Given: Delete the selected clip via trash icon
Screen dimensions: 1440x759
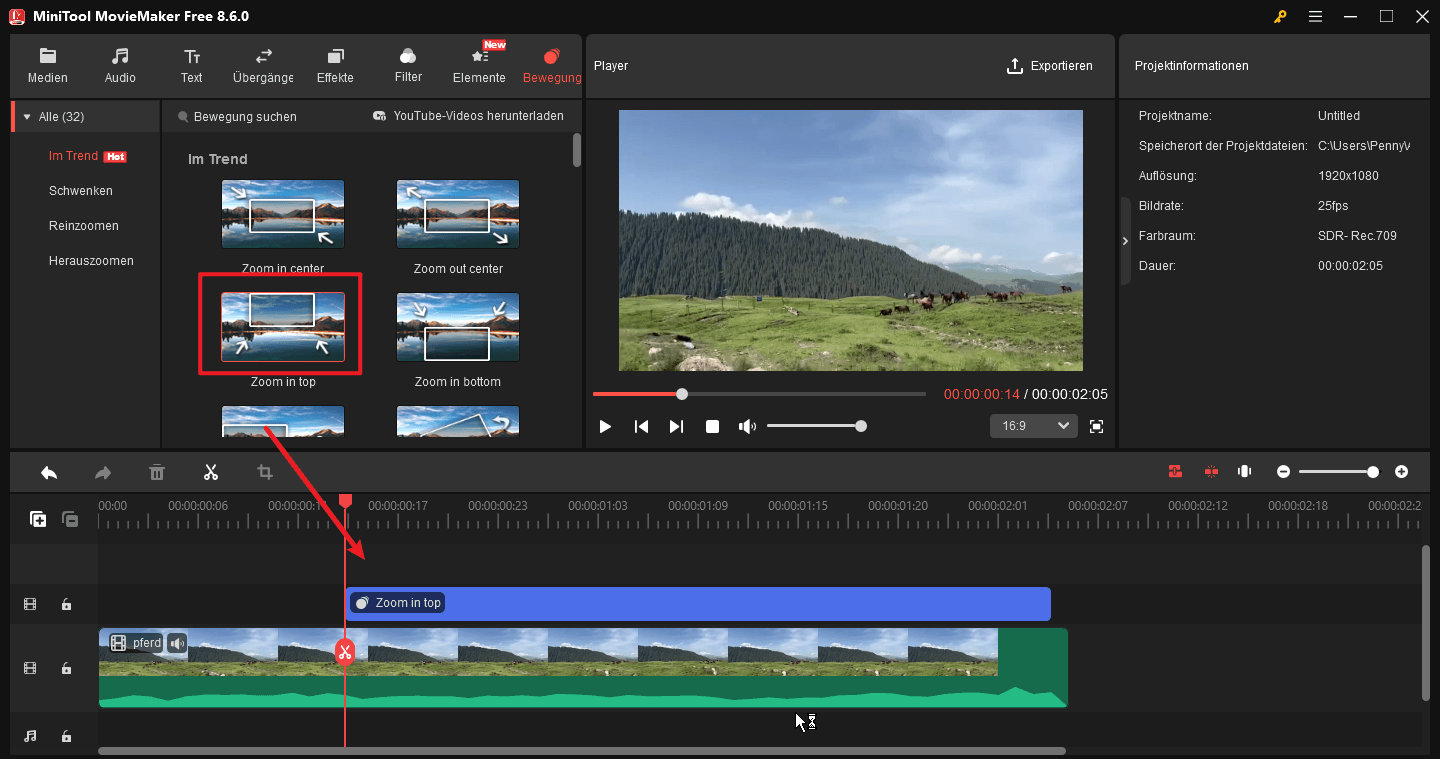Looking at the screenshot, I should coord(157,471).
